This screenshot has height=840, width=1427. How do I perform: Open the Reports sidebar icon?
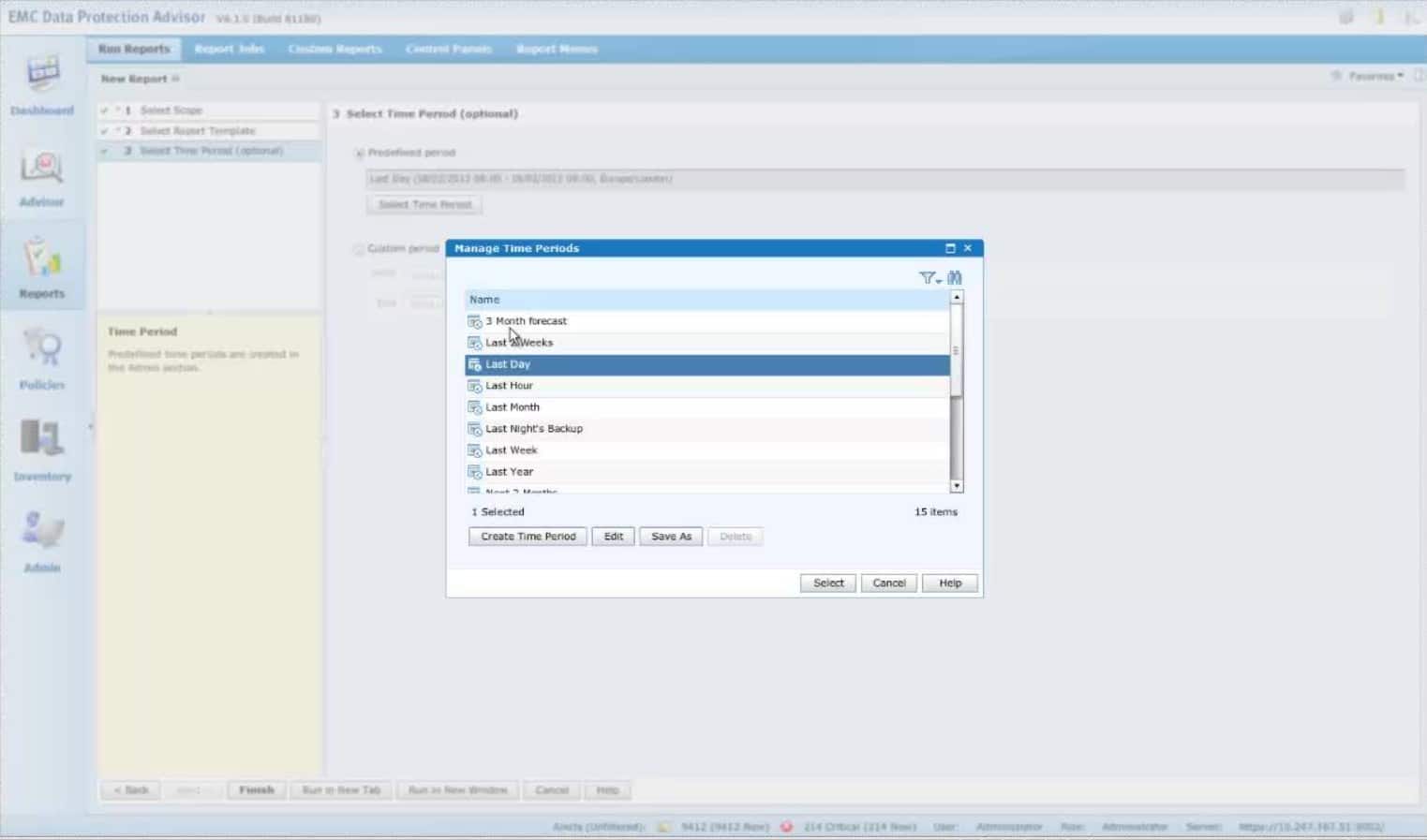42,258
